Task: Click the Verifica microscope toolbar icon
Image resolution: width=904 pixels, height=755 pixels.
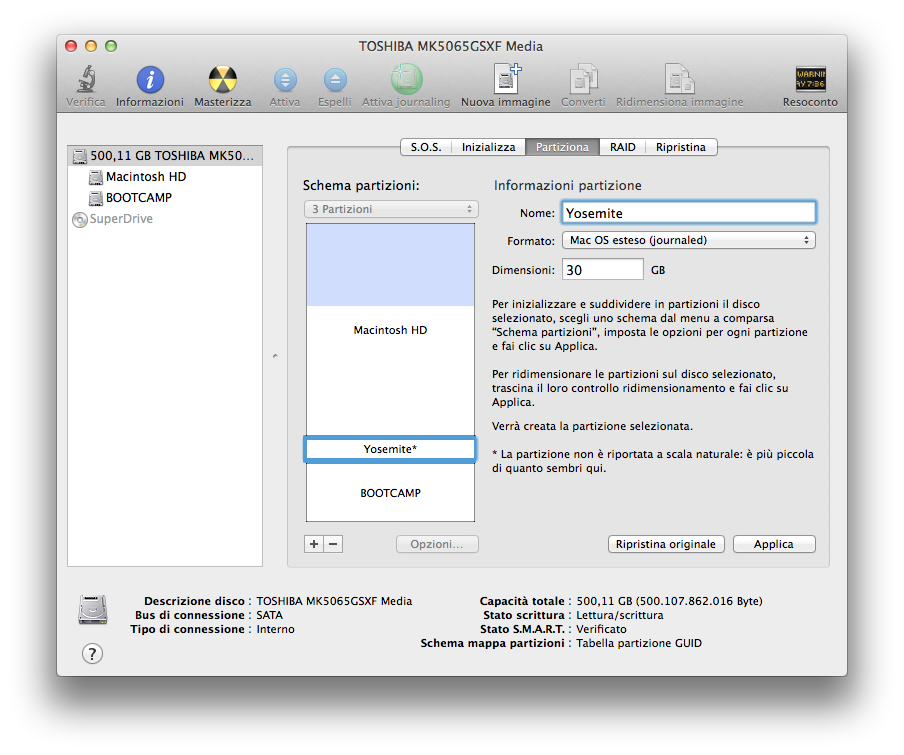Action: [86, 79]
